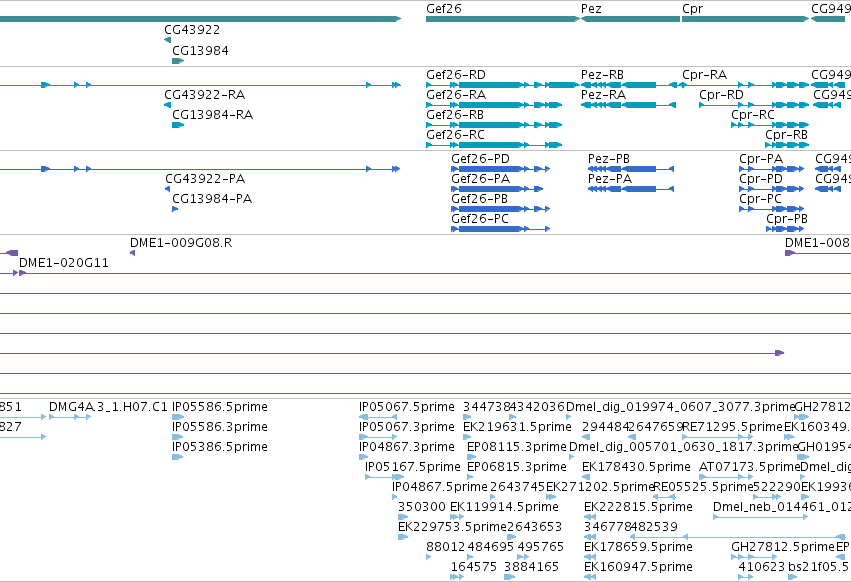The width and height of the screenshot is (851, 582).
Task: Select IP05067.3prime EST
Action: pos(378,437)
